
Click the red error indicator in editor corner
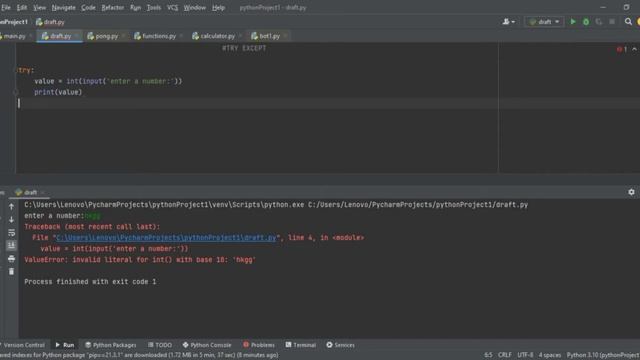click(622, 49)
